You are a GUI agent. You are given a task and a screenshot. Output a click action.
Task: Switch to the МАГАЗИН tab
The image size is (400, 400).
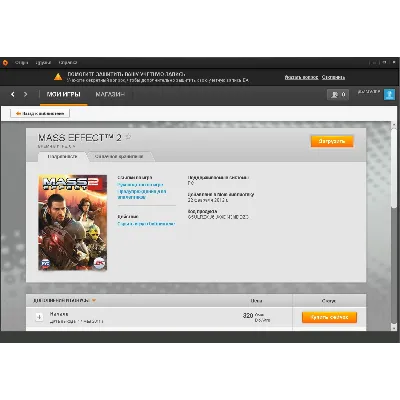tap(110, 95)
